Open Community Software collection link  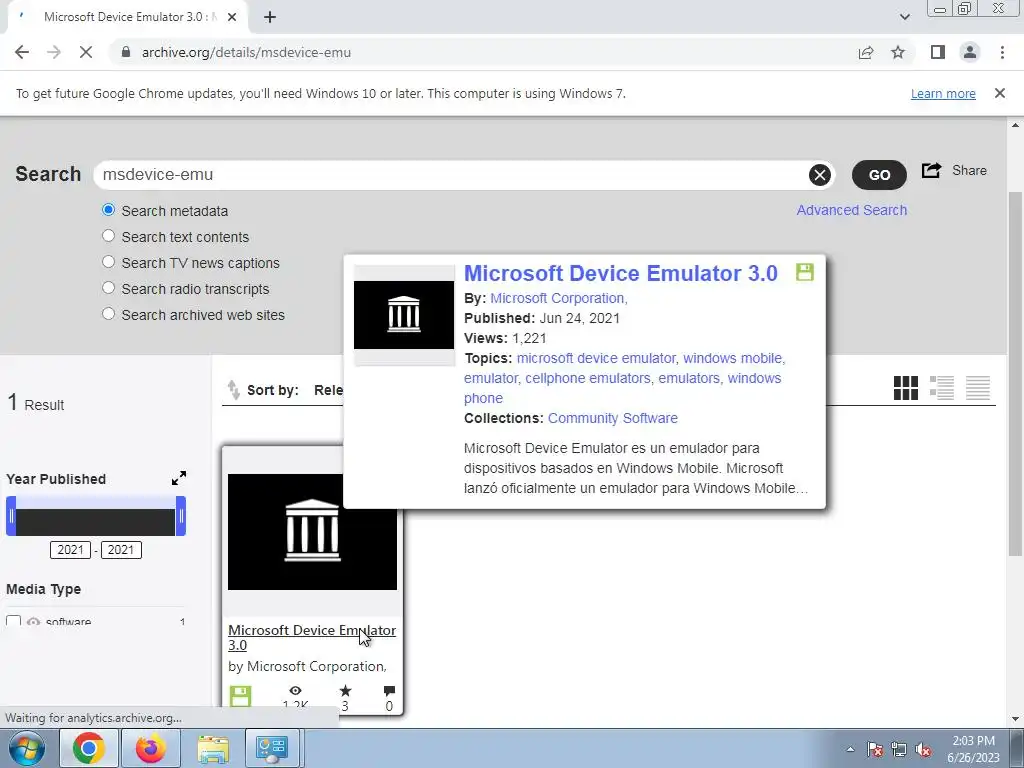613,418
